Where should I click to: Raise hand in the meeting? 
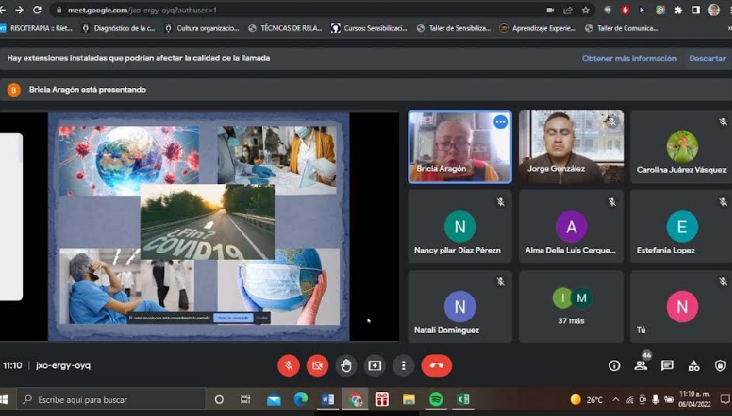coord(346,366)
